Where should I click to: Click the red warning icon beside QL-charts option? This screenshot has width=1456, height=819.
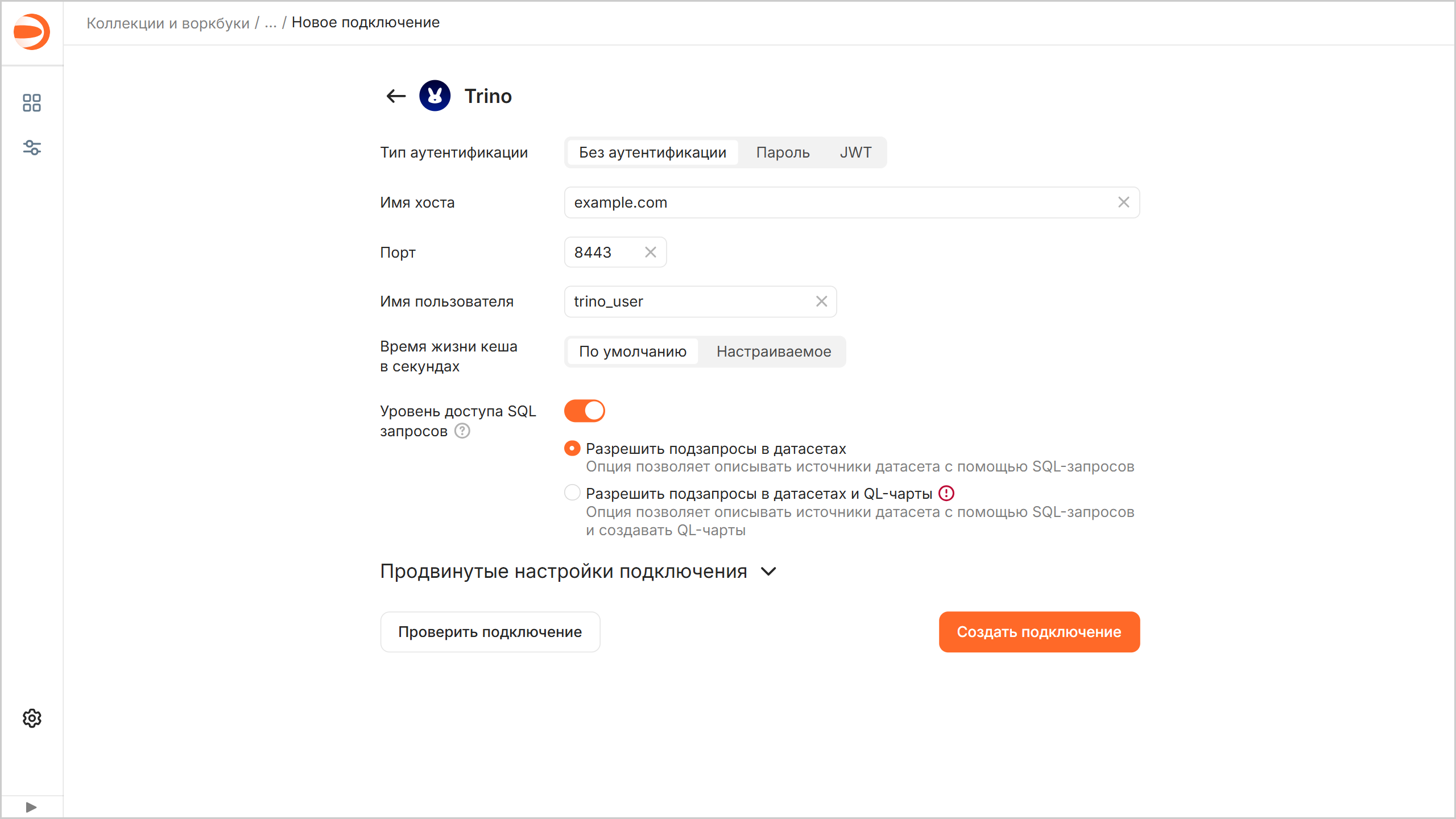click(x=946, y=493)
